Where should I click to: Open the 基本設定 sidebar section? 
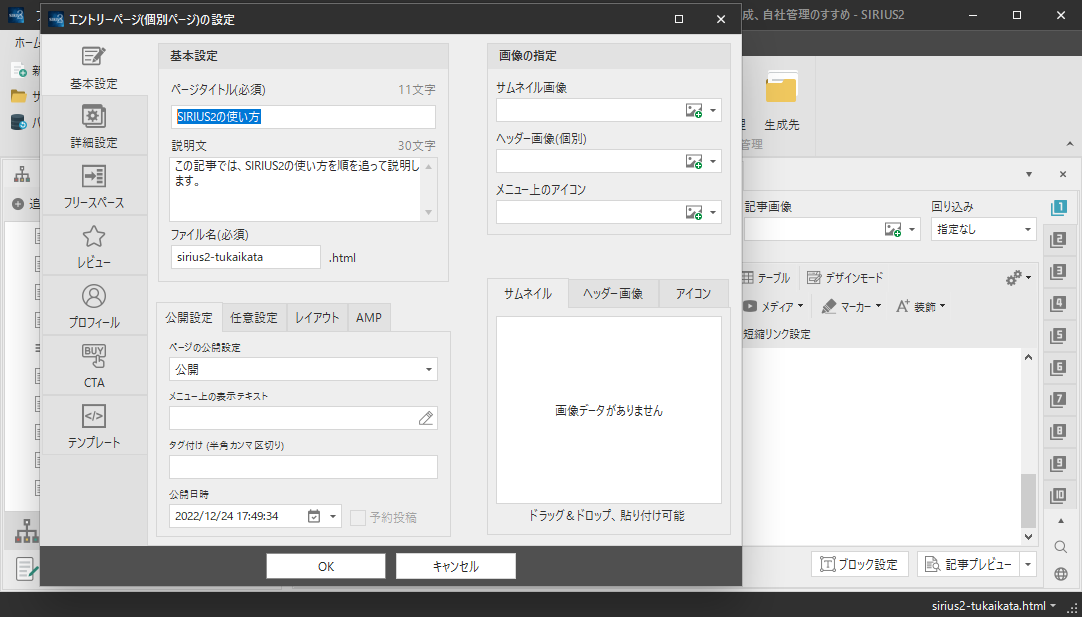point(93,67)
